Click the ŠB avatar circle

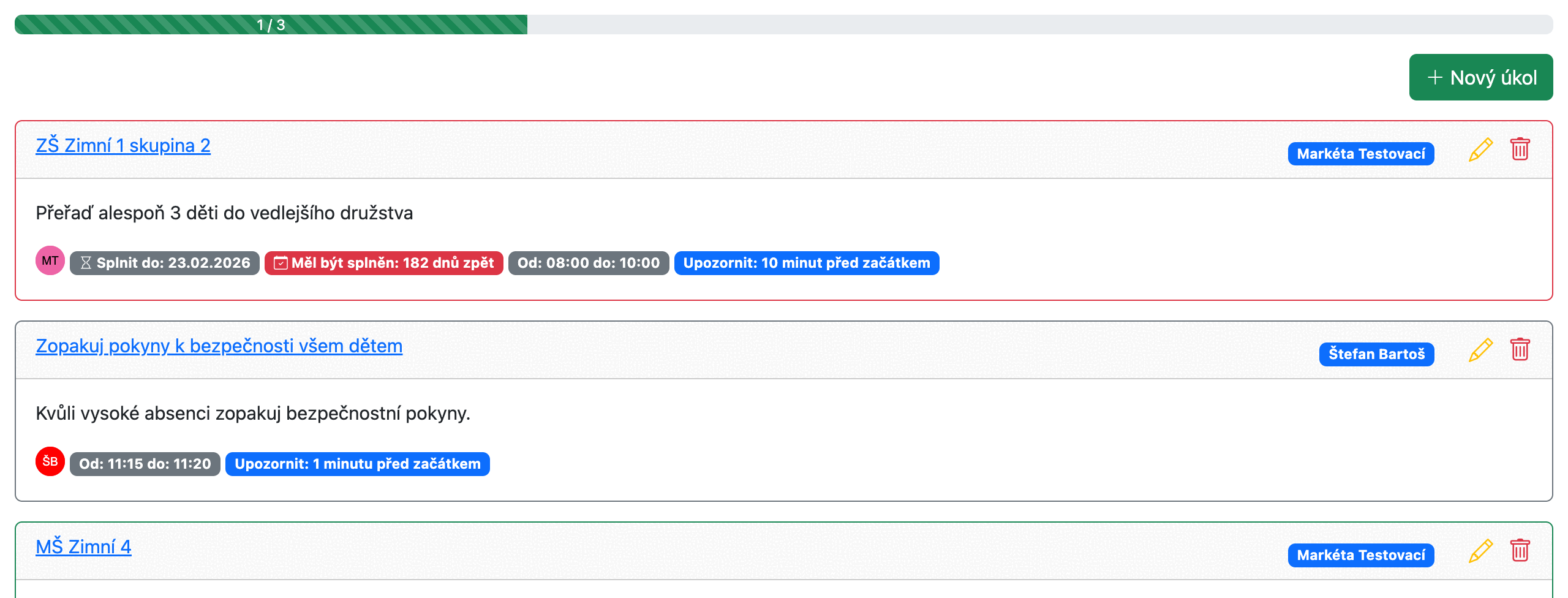[50, 461]
